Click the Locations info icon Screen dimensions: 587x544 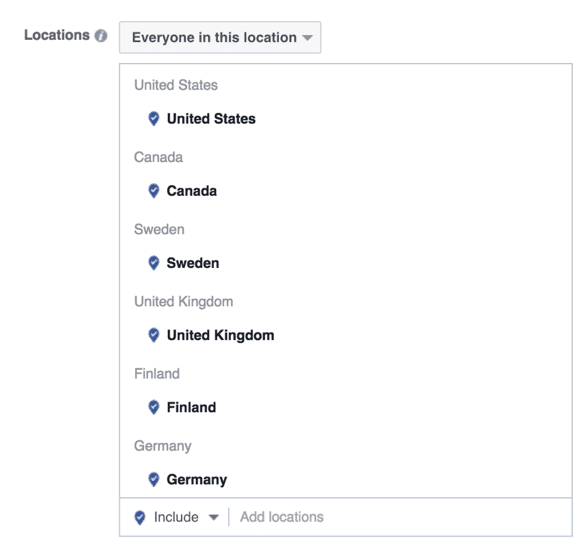coord(101,36)
